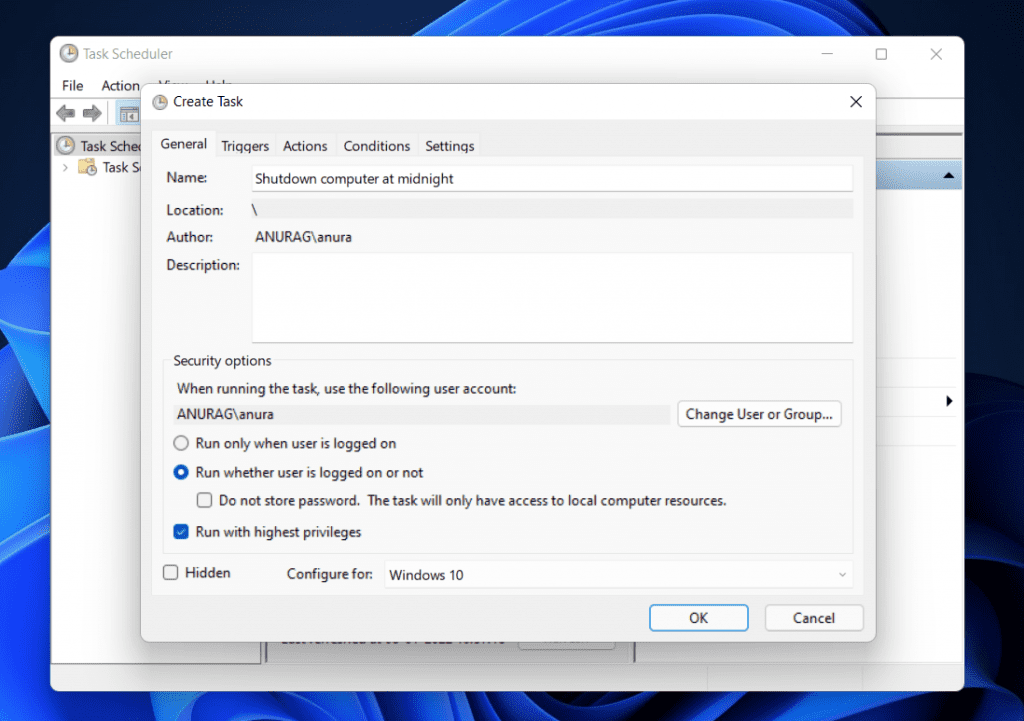
Task: Click the back navigation arrow
Action: (66, 112)
